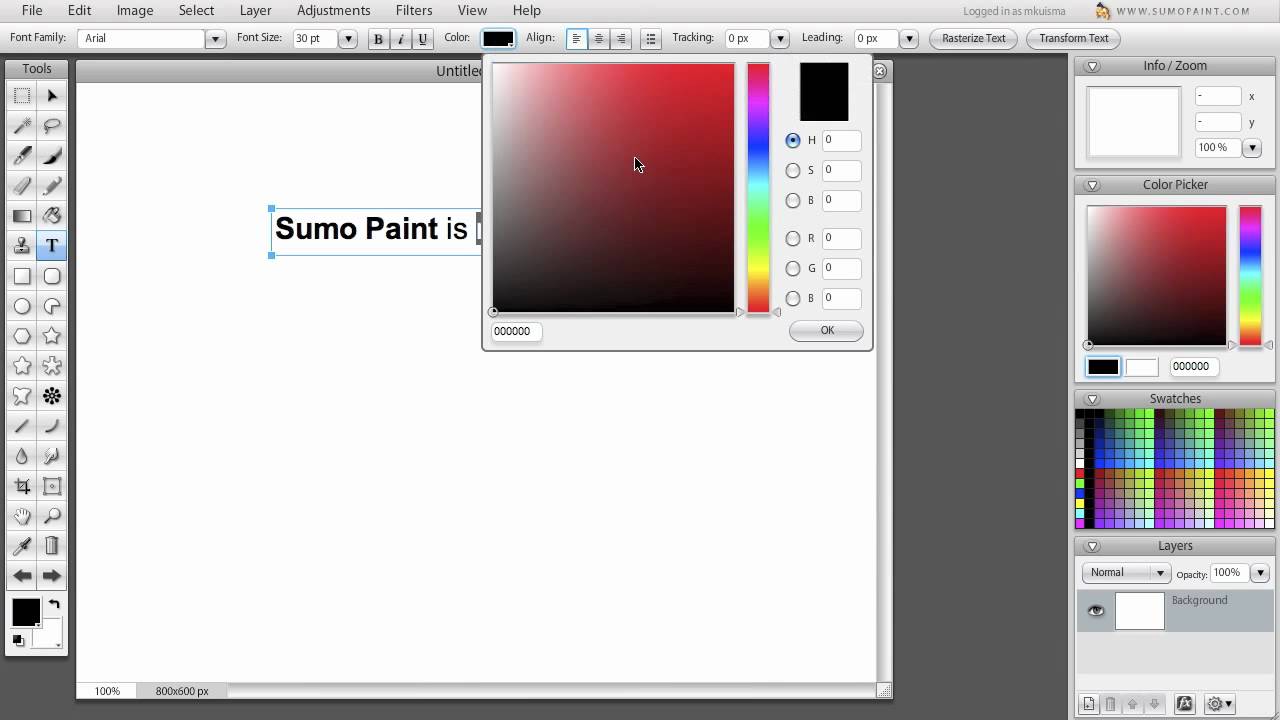Select the H (hue) radio button
The image size is (1280, 720).
(x=793, y=140)
